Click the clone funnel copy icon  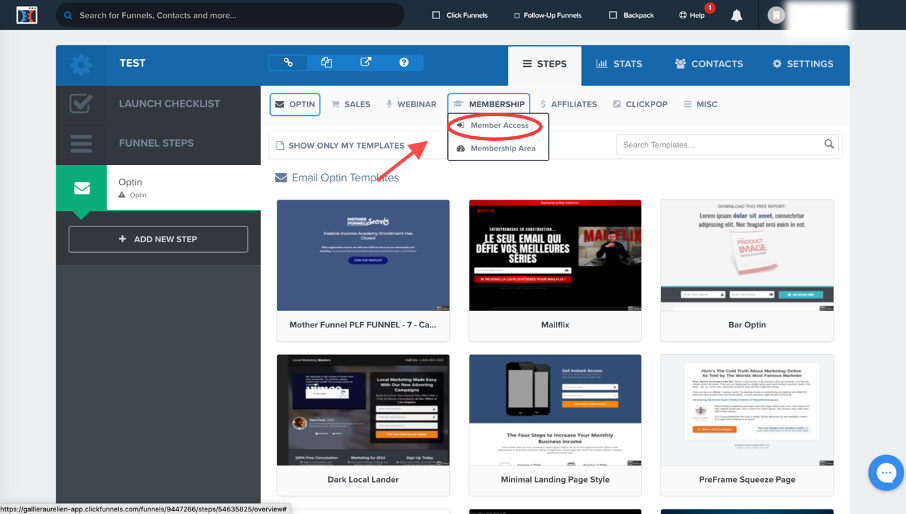click(326, 62)
